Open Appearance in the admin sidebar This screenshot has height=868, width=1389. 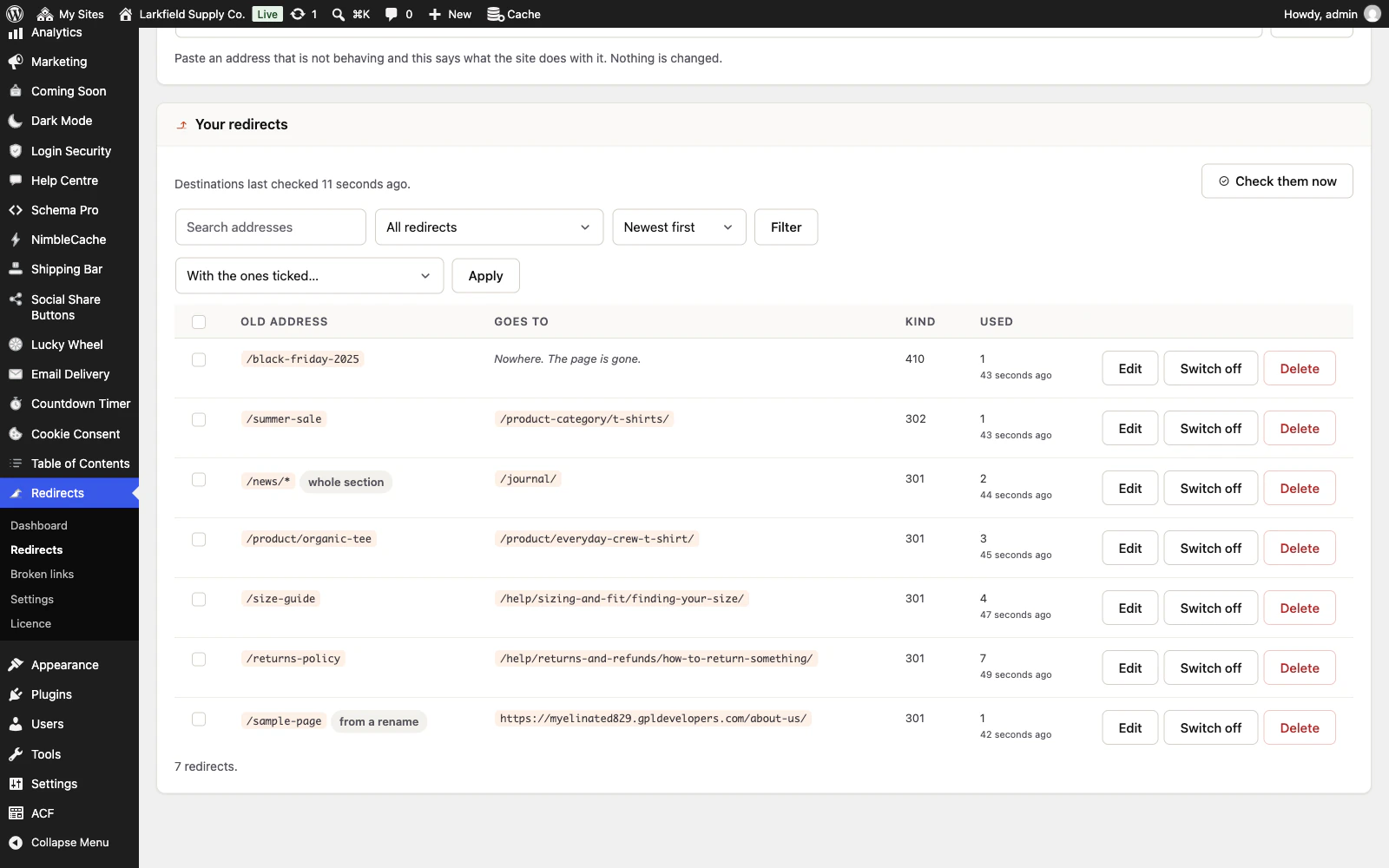click(65, 665)
